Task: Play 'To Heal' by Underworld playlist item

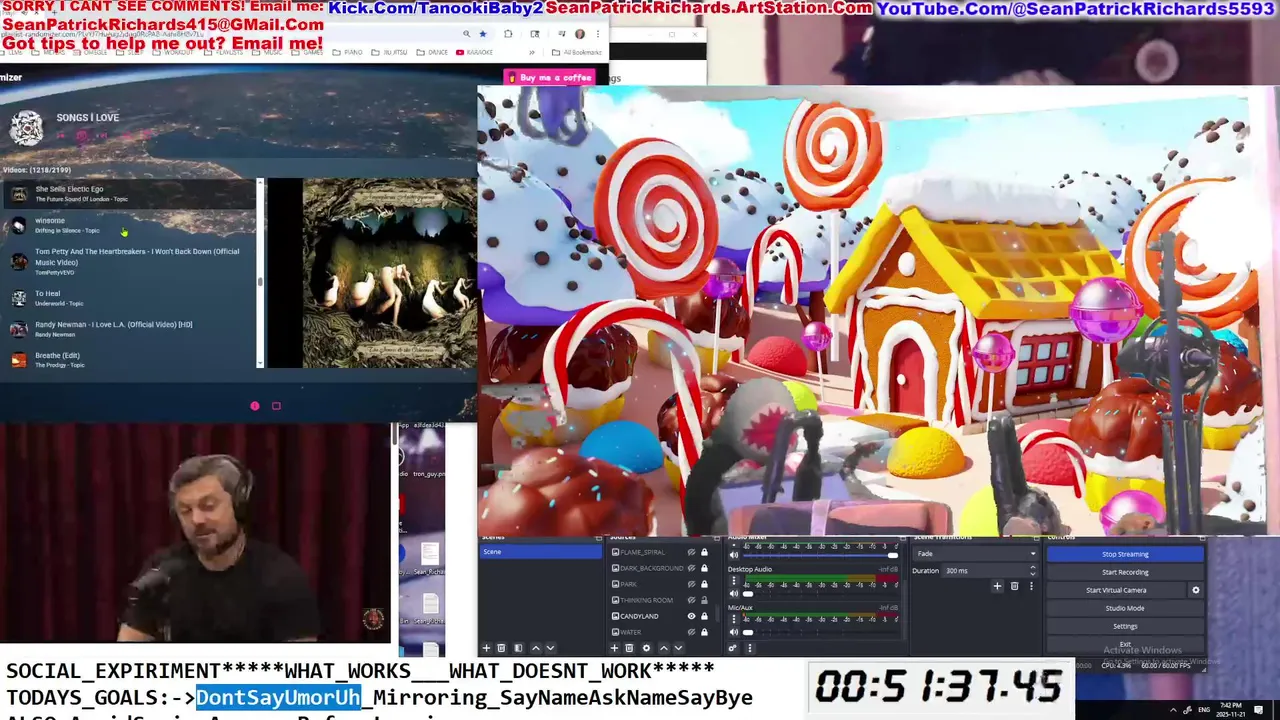Action: [x=128, y=298]
